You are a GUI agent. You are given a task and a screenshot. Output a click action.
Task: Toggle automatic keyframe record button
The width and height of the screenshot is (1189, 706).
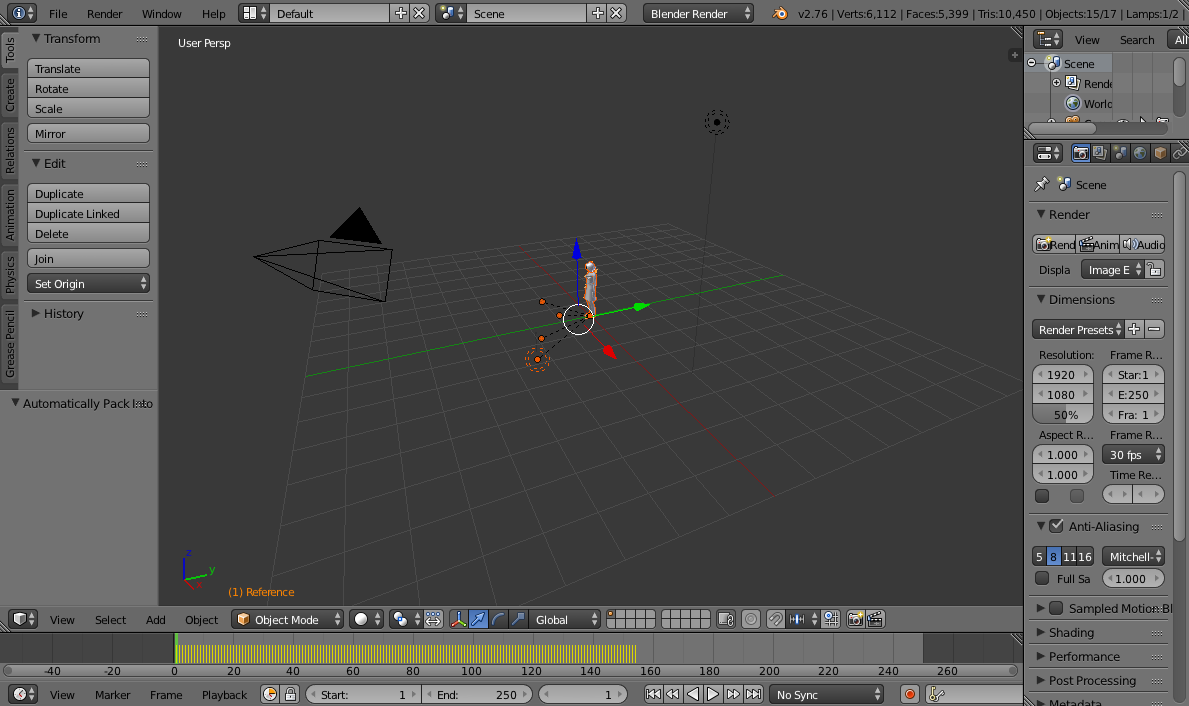[x=910, y=694]
